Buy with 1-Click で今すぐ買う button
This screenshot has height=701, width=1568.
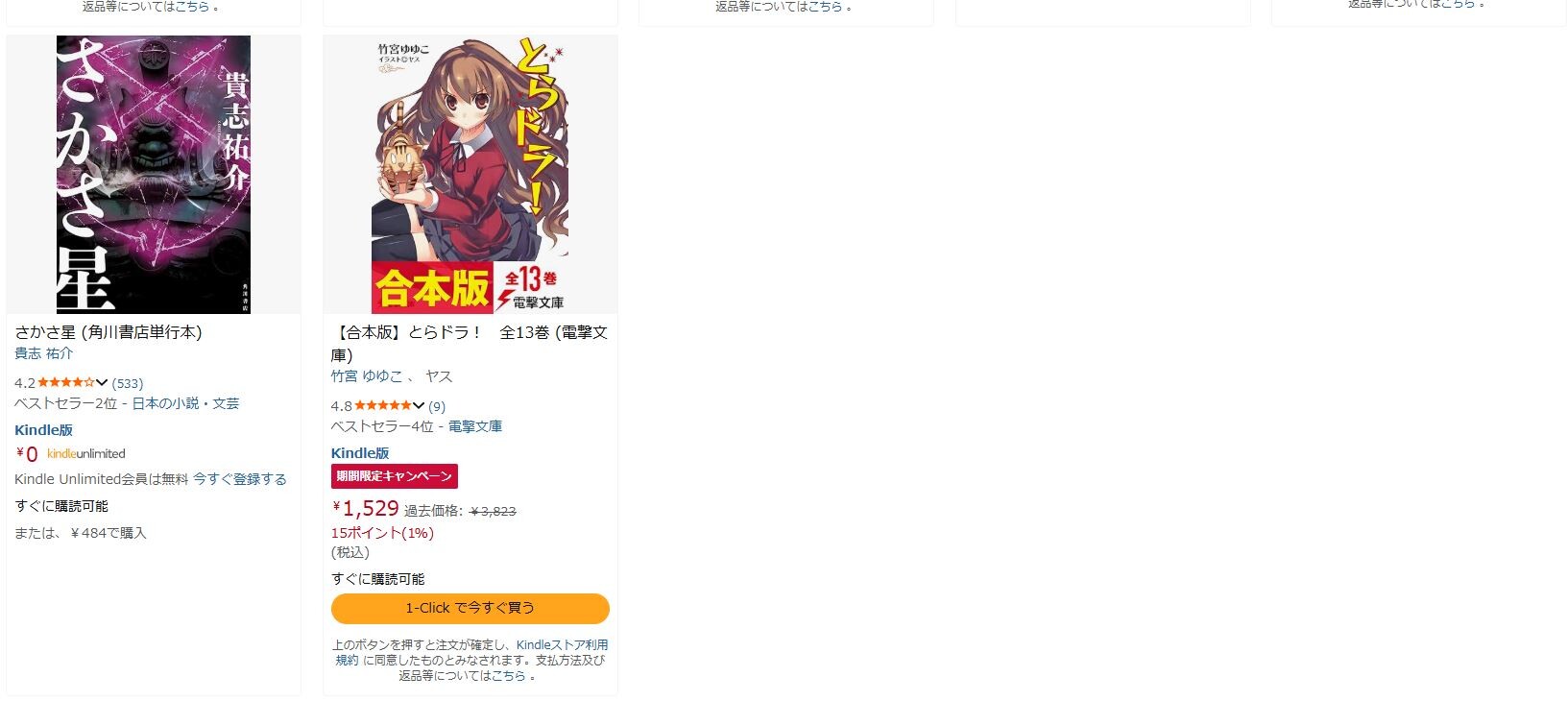point(470,608)
